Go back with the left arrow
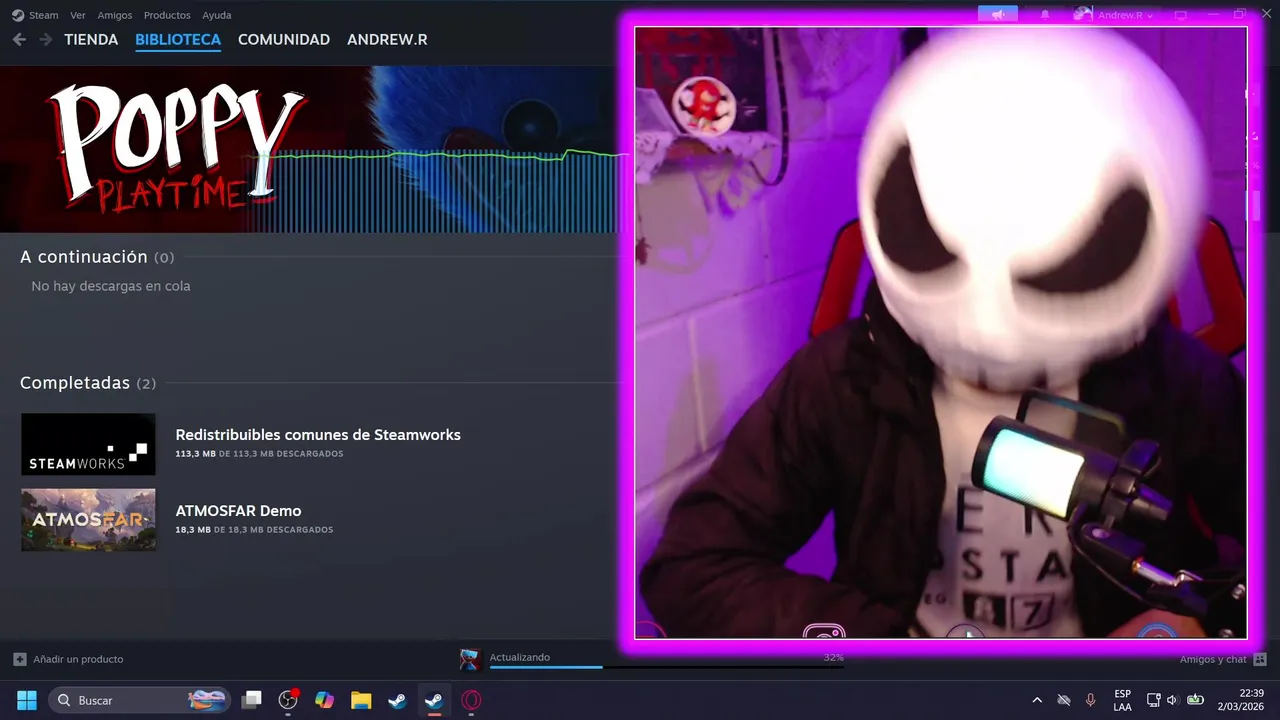1280x720 pixels. [x=19, y=39]
